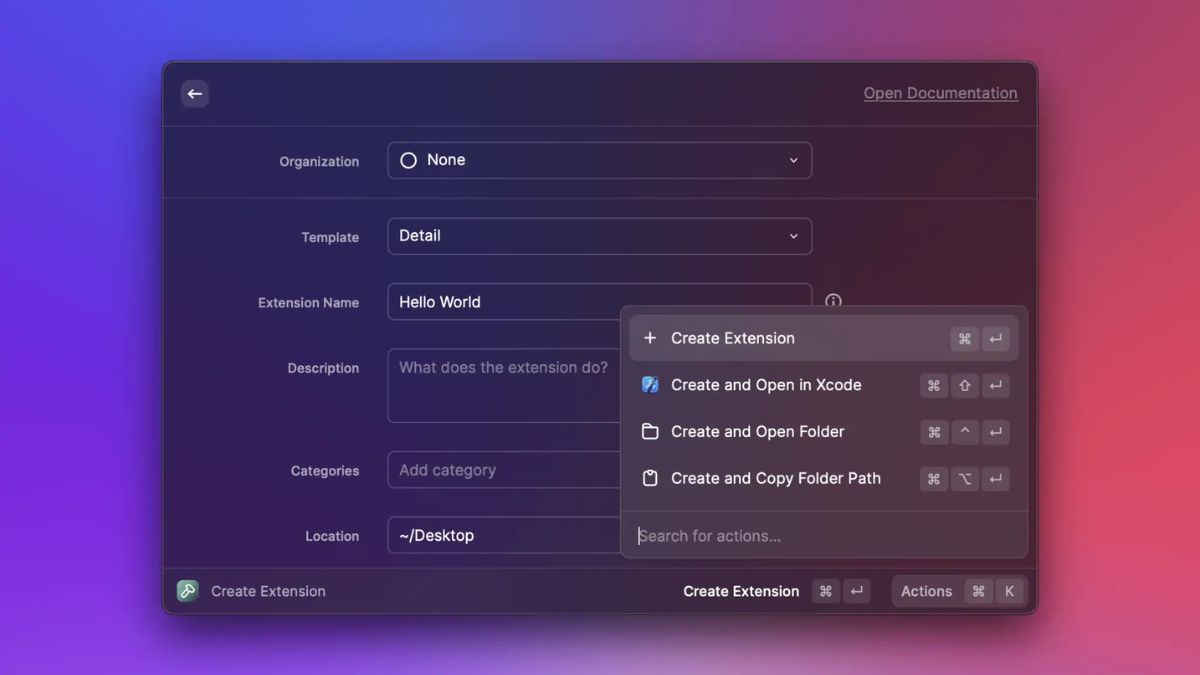This screenshot has width=1200, height=675.
Task: Click the clipboard icon in actions menu
Action: point(650,478)
